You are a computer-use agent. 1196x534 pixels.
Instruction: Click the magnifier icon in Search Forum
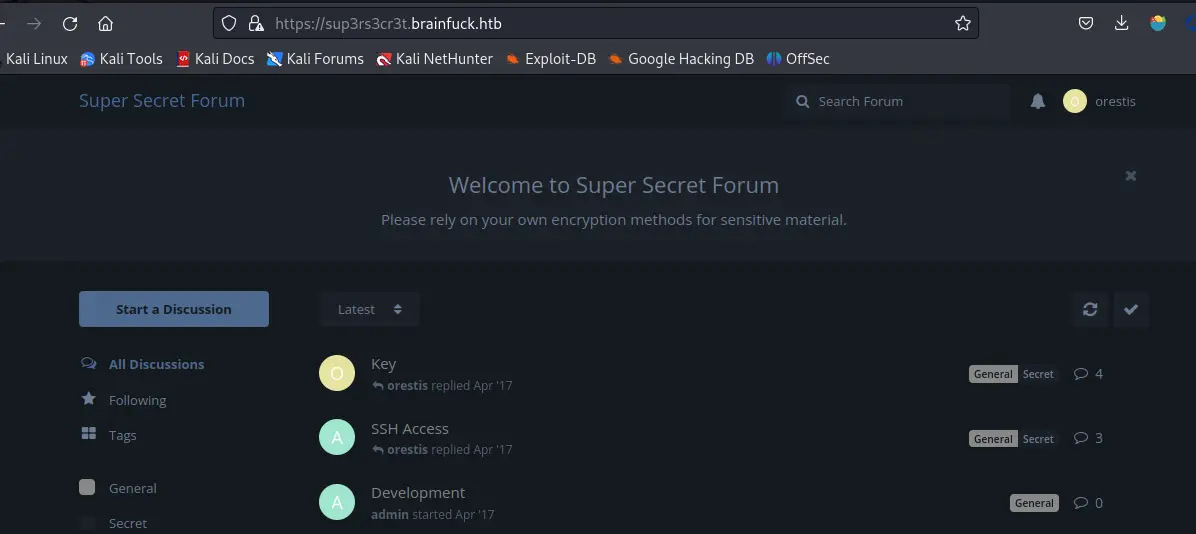(802, 101)
